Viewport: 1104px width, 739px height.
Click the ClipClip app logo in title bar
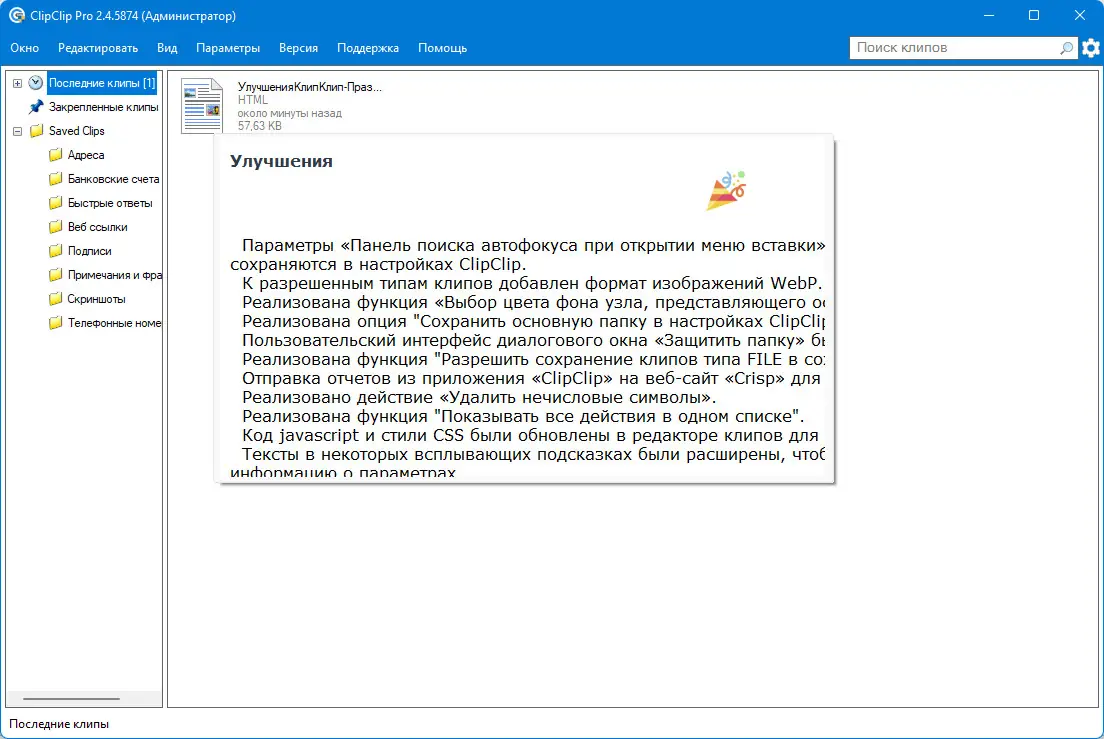point(17,15)
